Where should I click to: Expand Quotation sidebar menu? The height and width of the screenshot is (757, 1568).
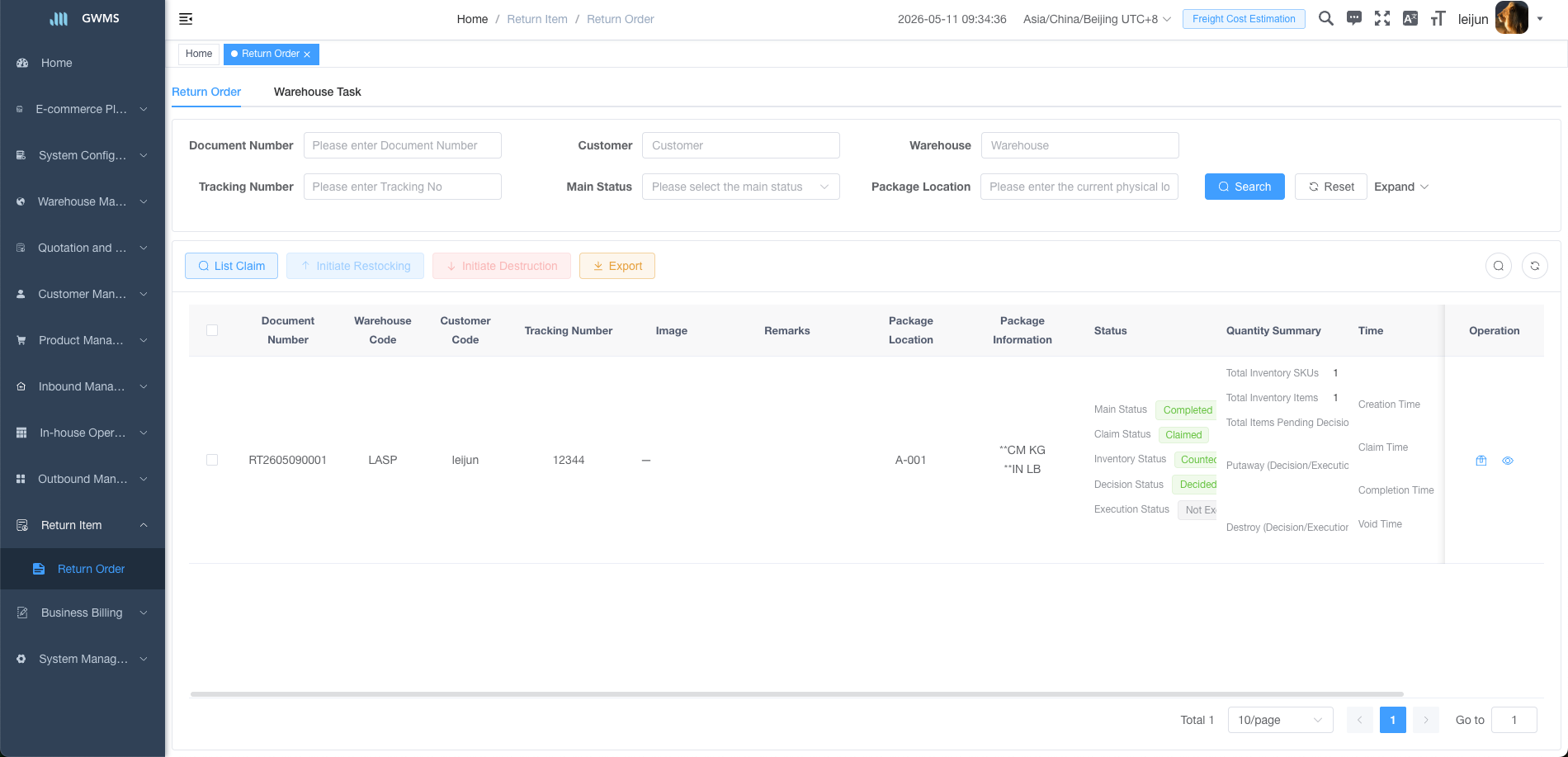83,248
